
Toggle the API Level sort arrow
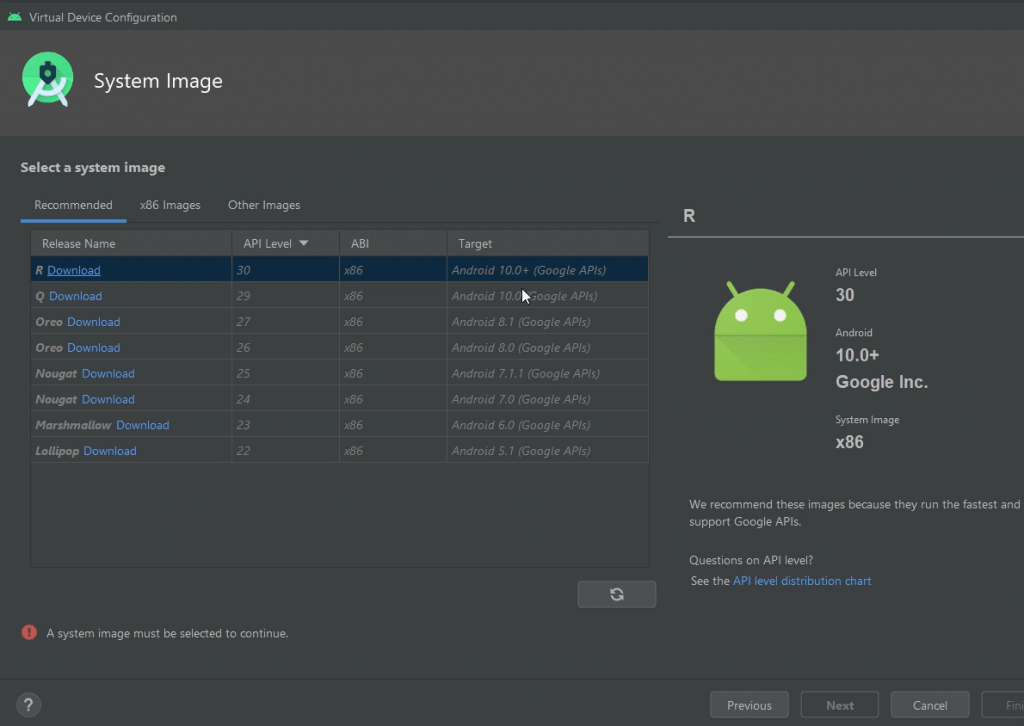point(304,244)
